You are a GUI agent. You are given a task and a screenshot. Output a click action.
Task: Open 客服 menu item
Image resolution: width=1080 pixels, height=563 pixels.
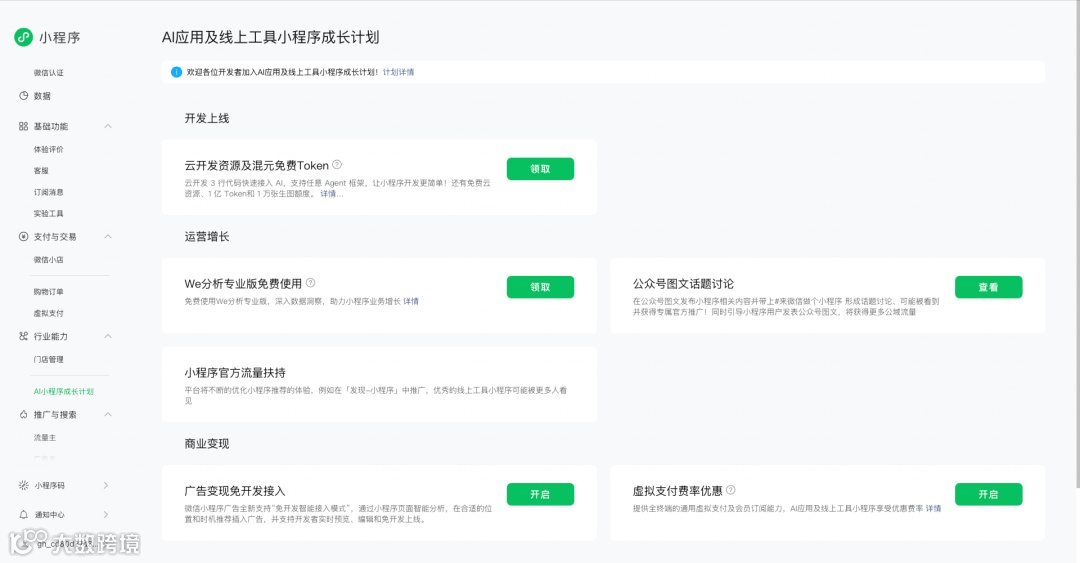41,170
